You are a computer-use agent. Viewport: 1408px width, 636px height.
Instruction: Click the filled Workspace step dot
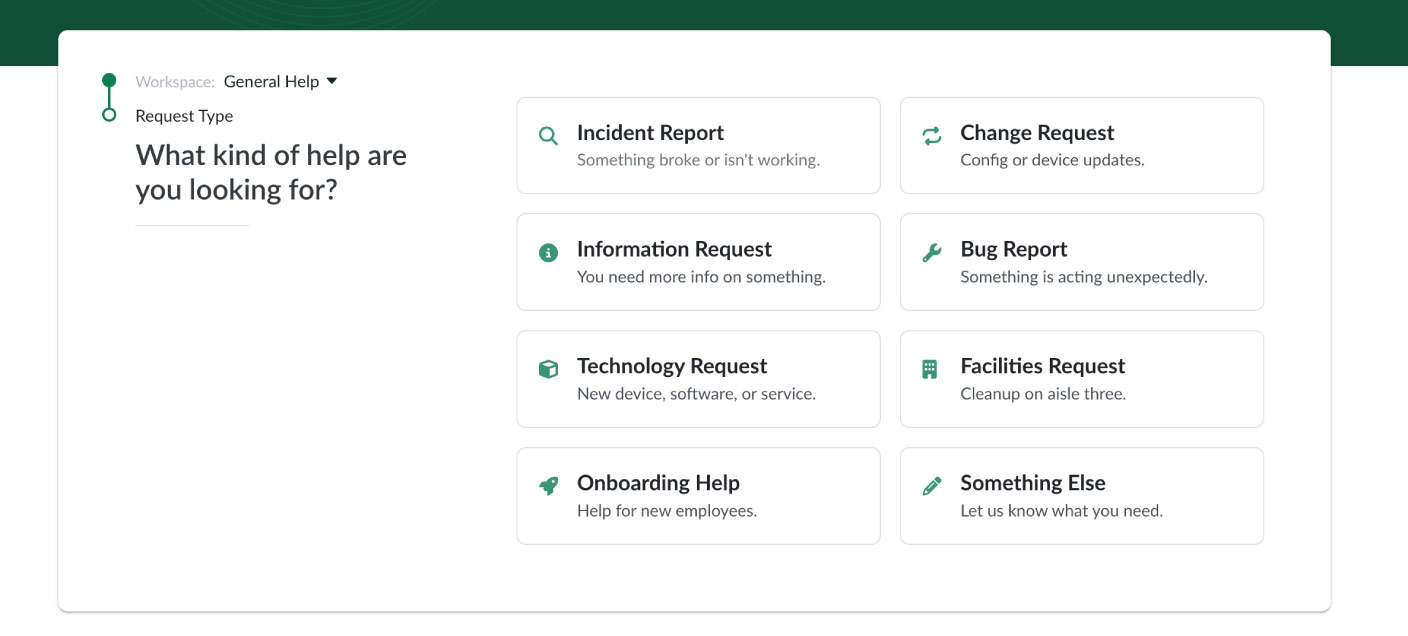(109, 80)
